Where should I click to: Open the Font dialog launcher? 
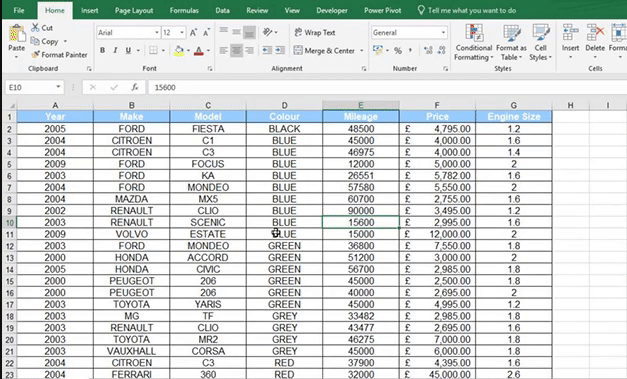[x=210, y=69]
